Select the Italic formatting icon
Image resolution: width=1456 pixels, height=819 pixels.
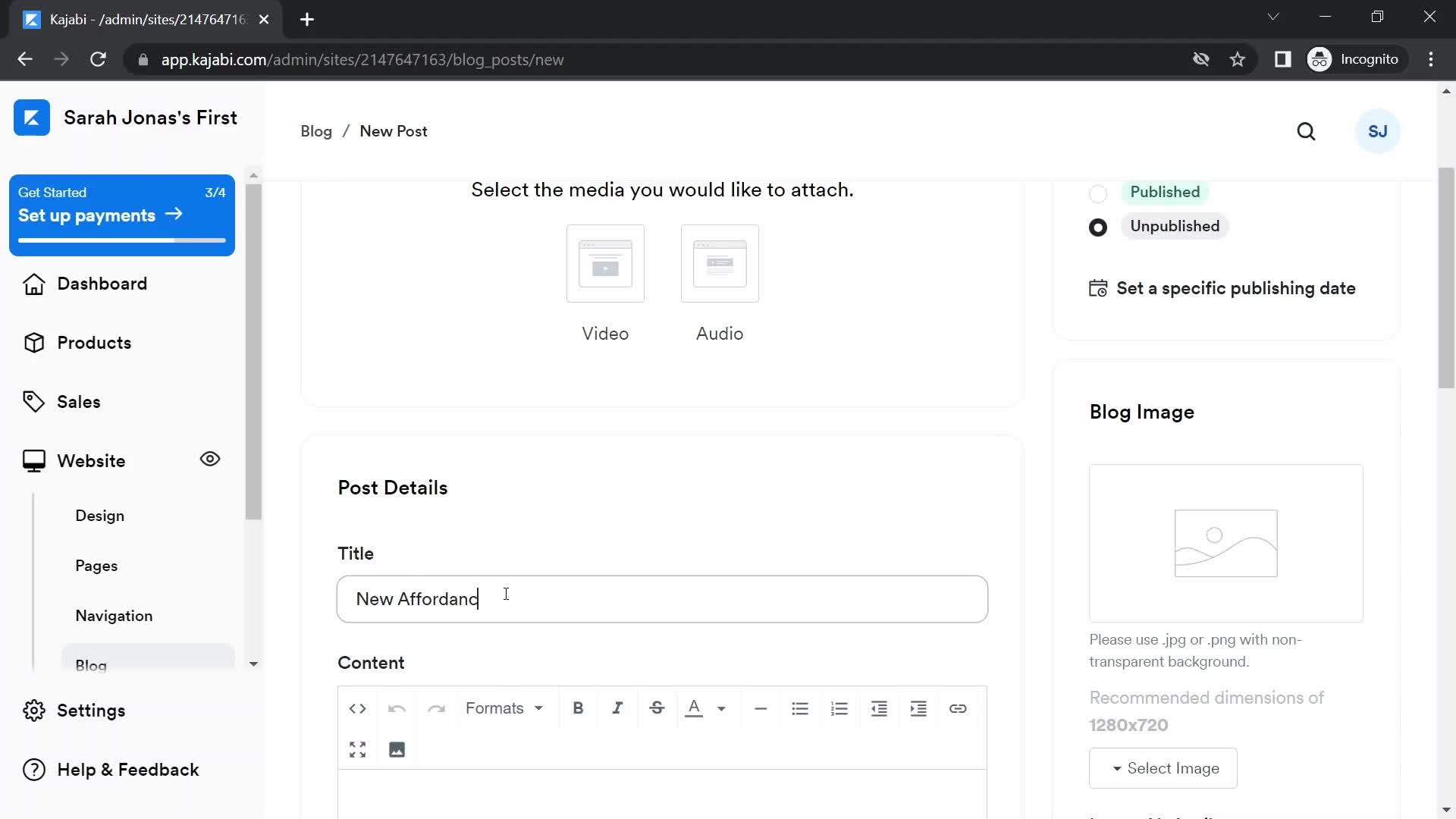(617, 709)
